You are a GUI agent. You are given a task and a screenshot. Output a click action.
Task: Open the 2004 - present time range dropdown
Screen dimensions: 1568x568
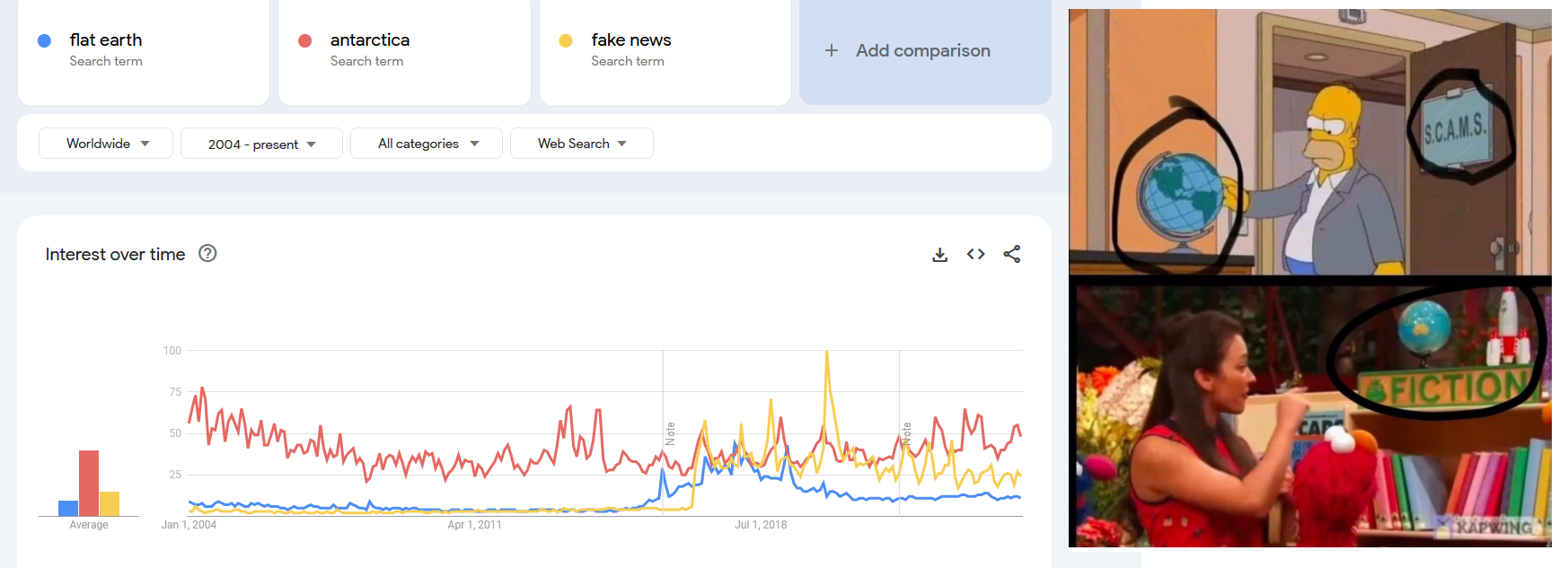(261, 144)
